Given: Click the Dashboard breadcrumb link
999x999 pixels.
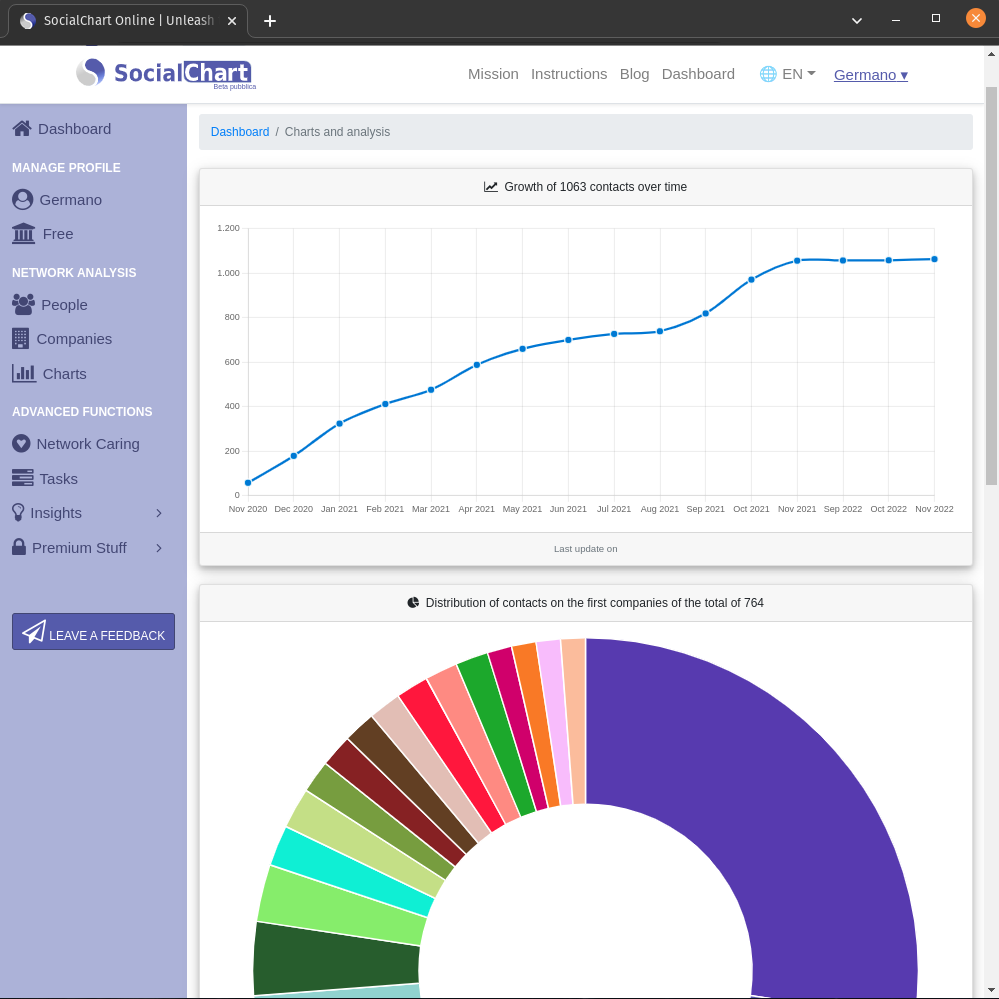Looking at the screenshot, I should pyautogui.click(x=240, y=132).
